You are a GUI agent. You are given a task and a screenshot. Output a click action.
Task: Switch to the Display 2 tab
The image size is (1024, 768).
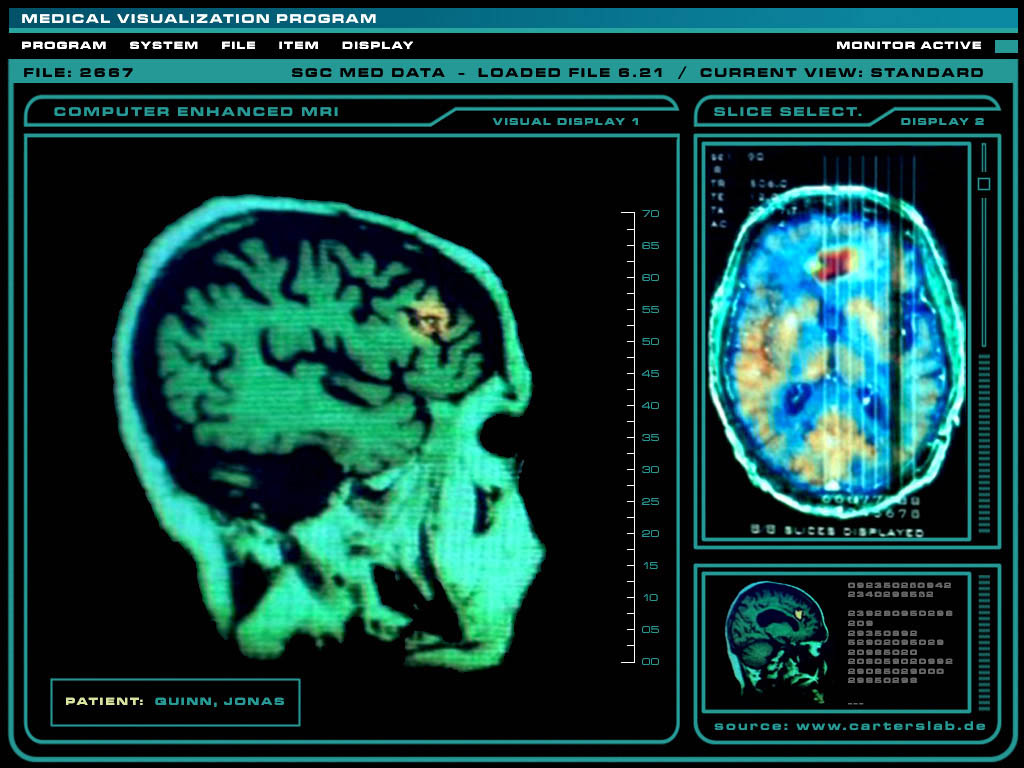pyautogui.click(x=942, y=121)
